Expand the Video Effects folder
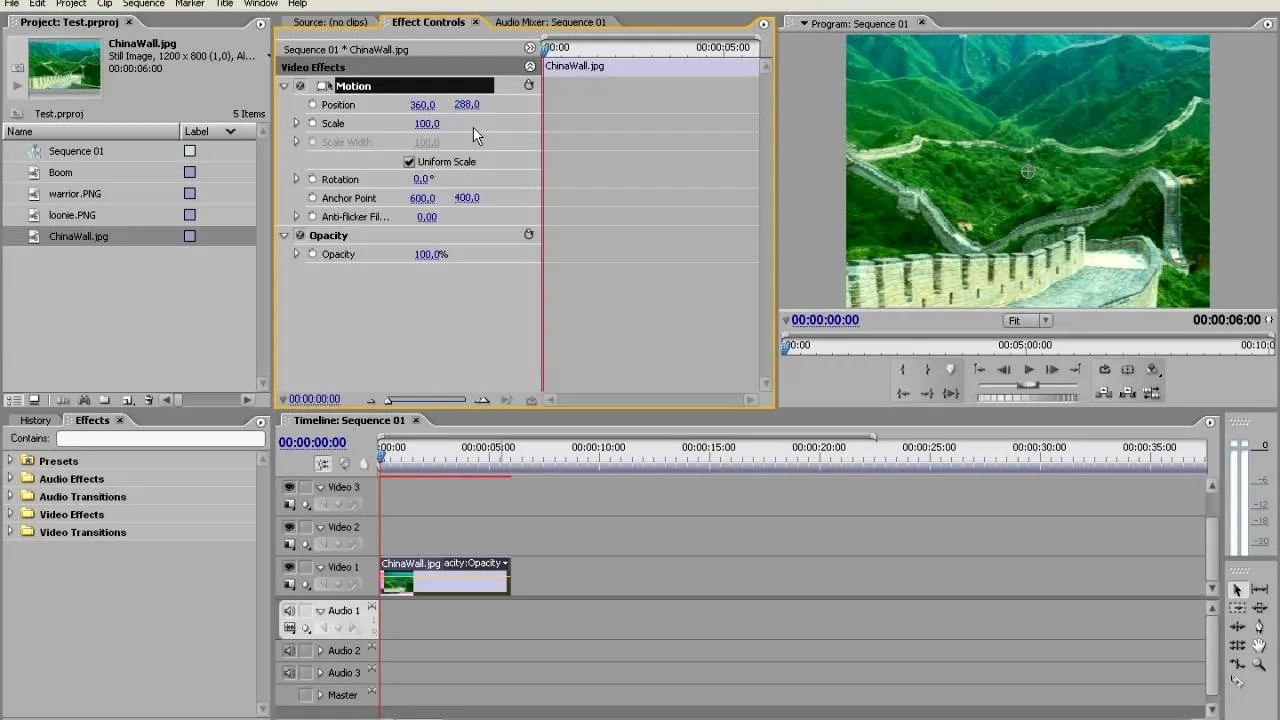 pos(11,514)
